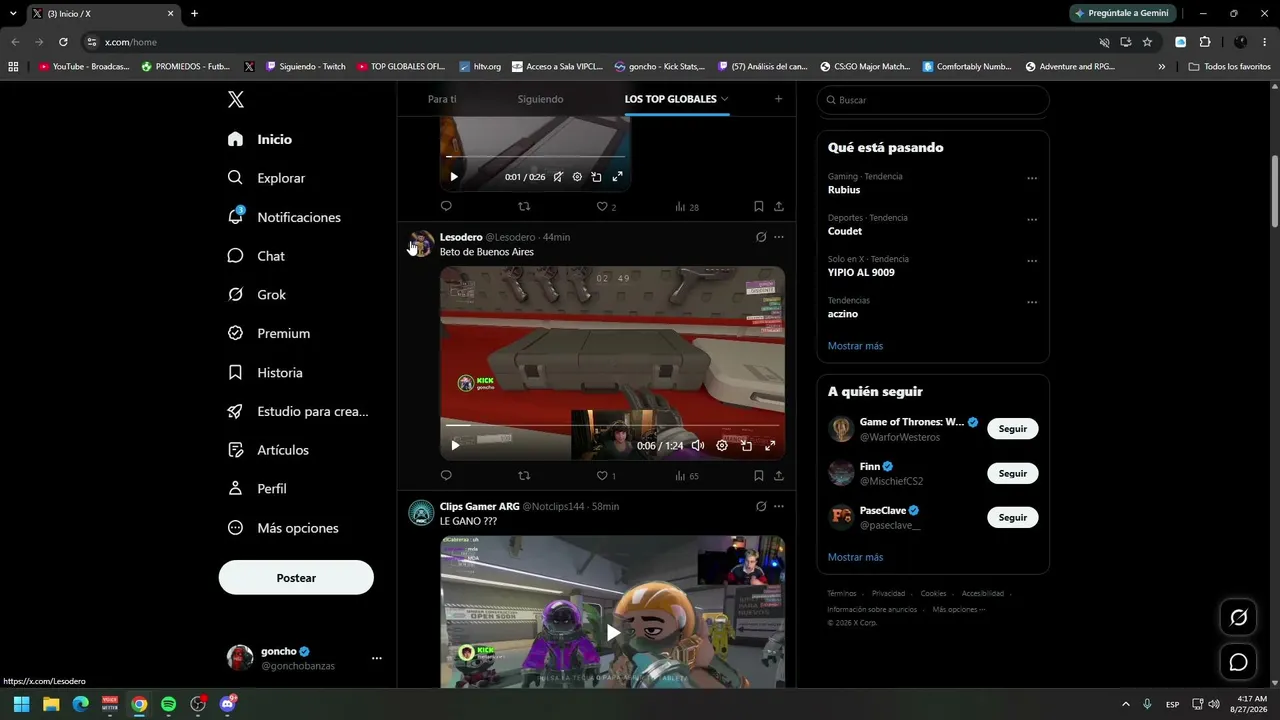View analytics of Lesodero's post with 65 views
The width and height of the screenshot is (1280, 720).
click(x=687, y=476)
